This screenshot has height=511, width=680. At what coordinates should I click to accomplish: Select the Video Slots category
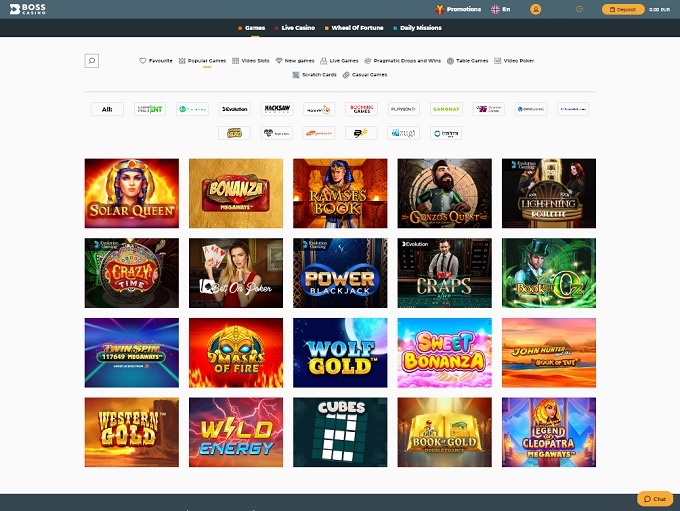(251, 61)
